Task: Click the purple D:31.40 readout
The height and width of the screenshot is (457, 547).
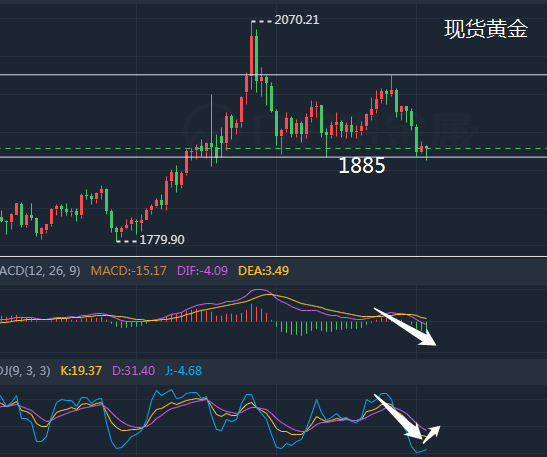Action: 134,370
